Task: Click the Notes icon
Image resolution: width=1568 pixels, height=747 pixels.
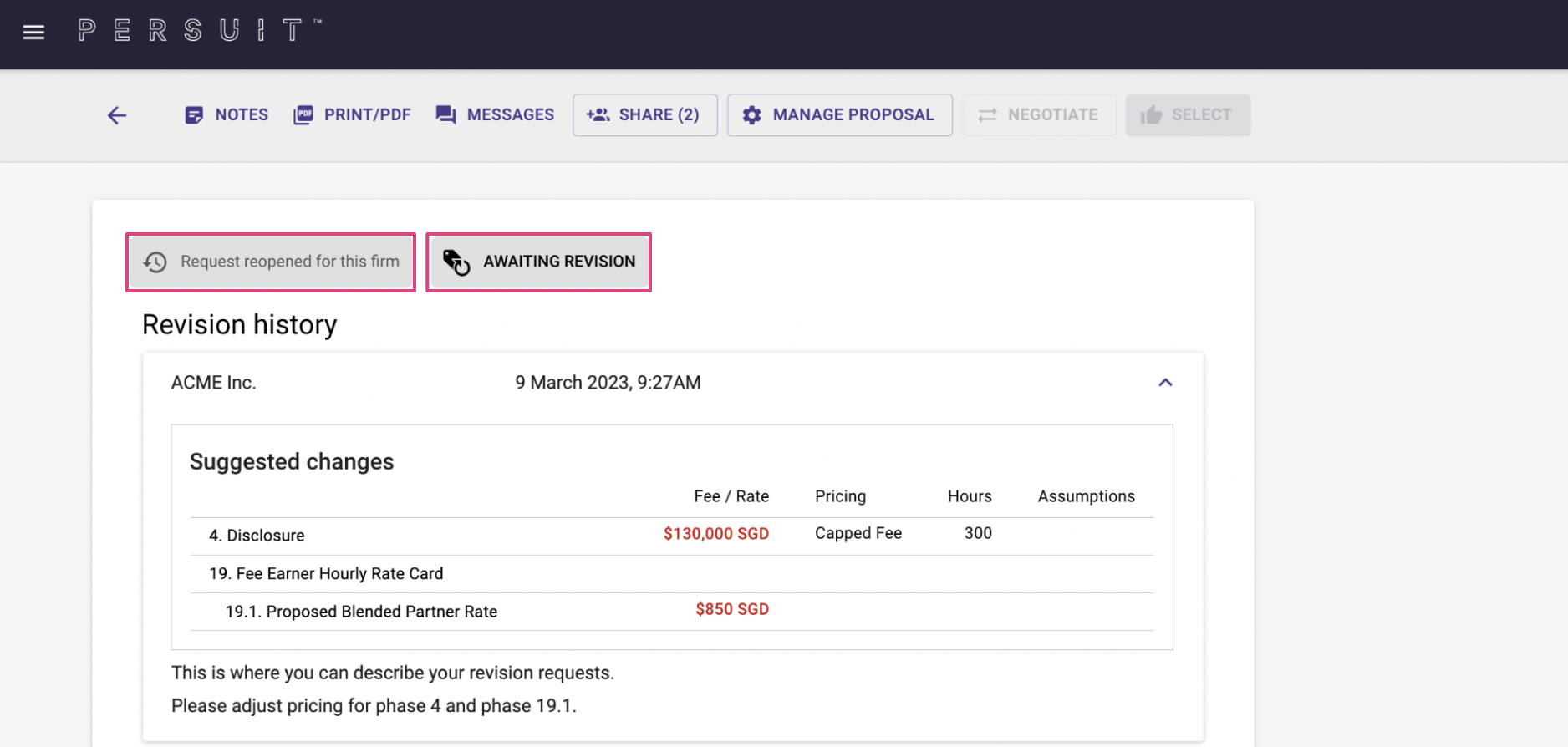Action: [x=194, y=115]
